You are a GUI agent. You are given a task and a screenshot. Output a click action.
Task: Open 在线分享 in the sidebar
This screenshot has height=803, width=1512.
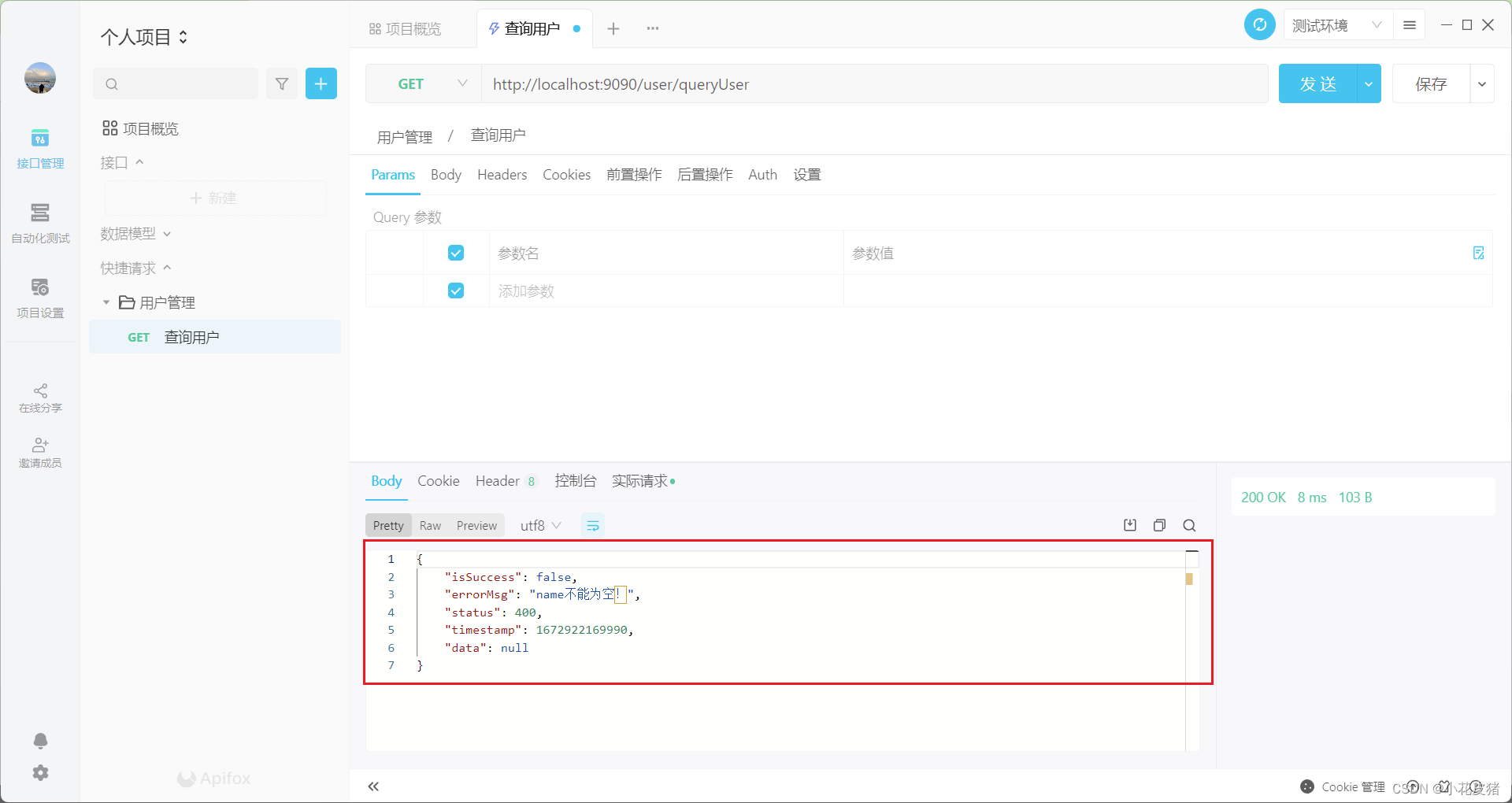click(x=40, y=398)
